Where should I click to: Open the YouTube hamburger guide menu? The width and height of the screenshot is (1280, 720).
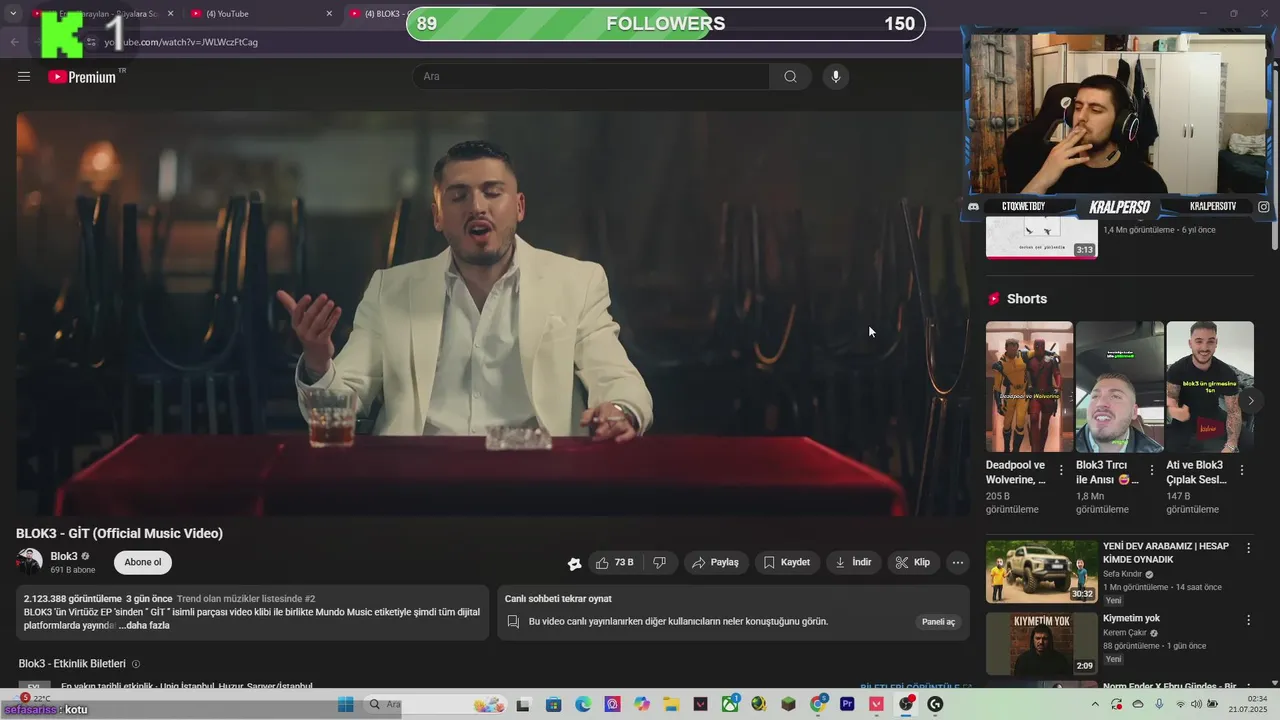coord(24,76)
